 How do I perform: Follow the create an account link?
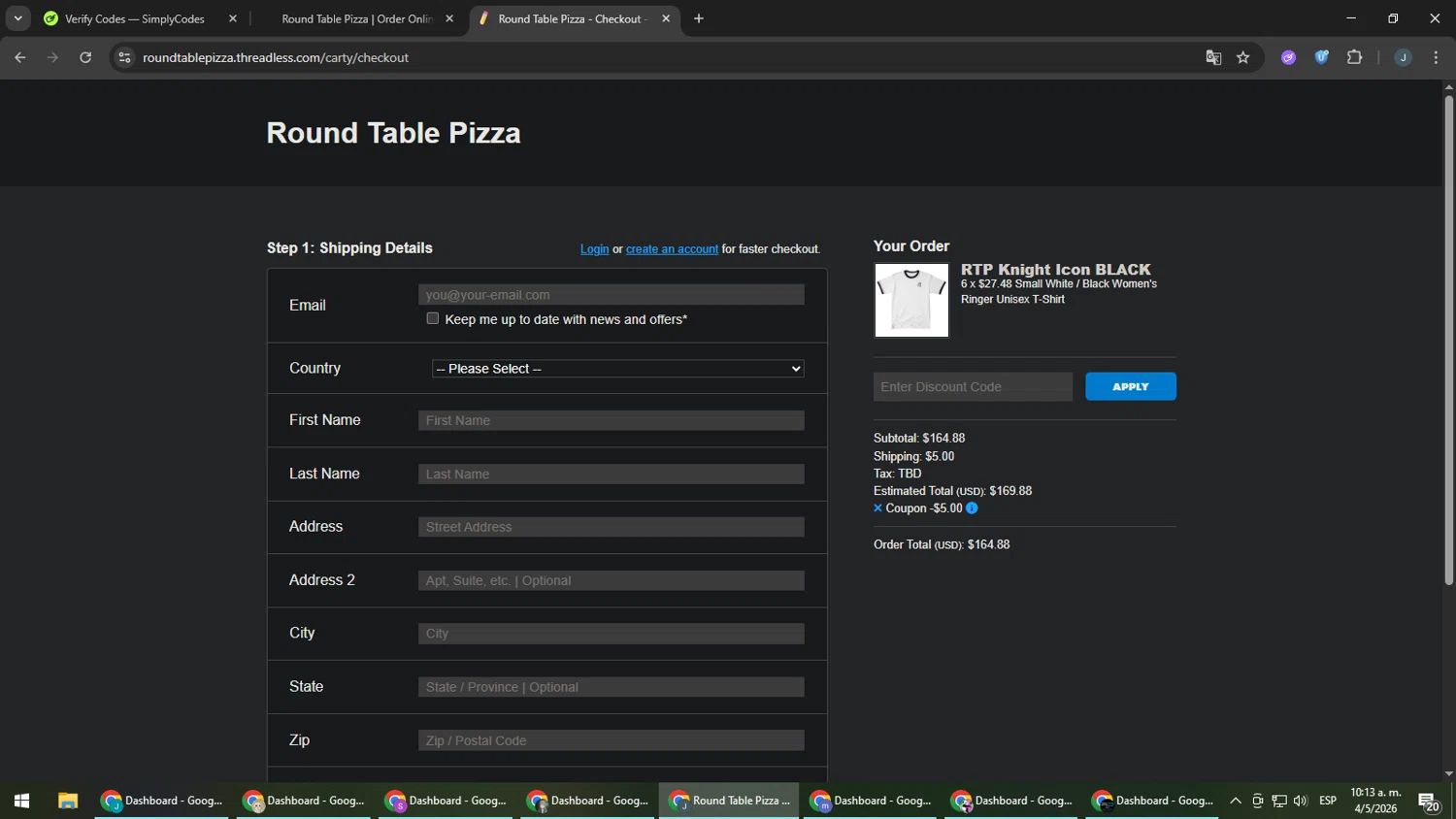click(x=672, y=249)
